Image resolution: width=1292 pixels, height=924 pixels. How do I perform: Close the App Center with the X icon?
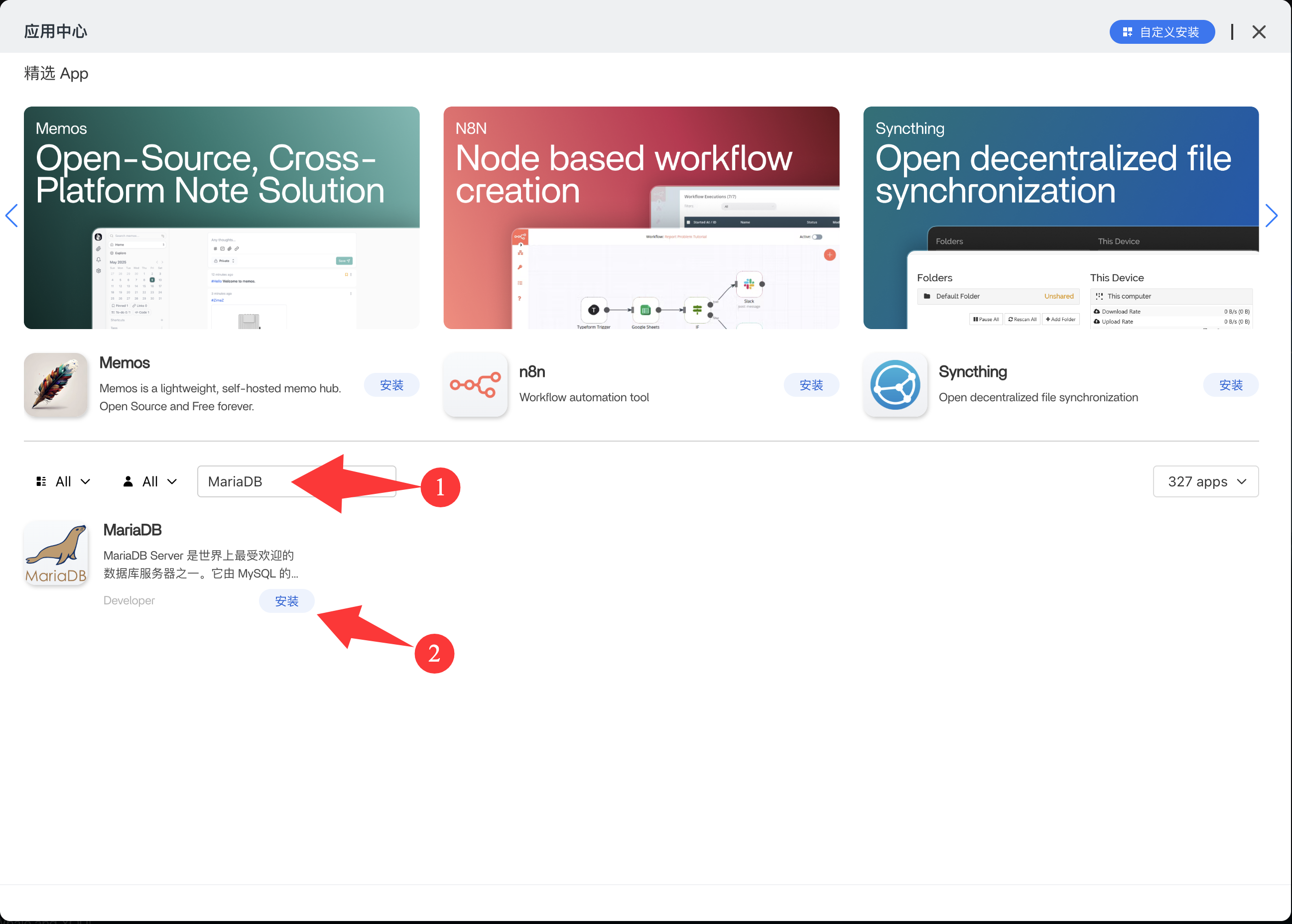click(x=1259, y=32)
